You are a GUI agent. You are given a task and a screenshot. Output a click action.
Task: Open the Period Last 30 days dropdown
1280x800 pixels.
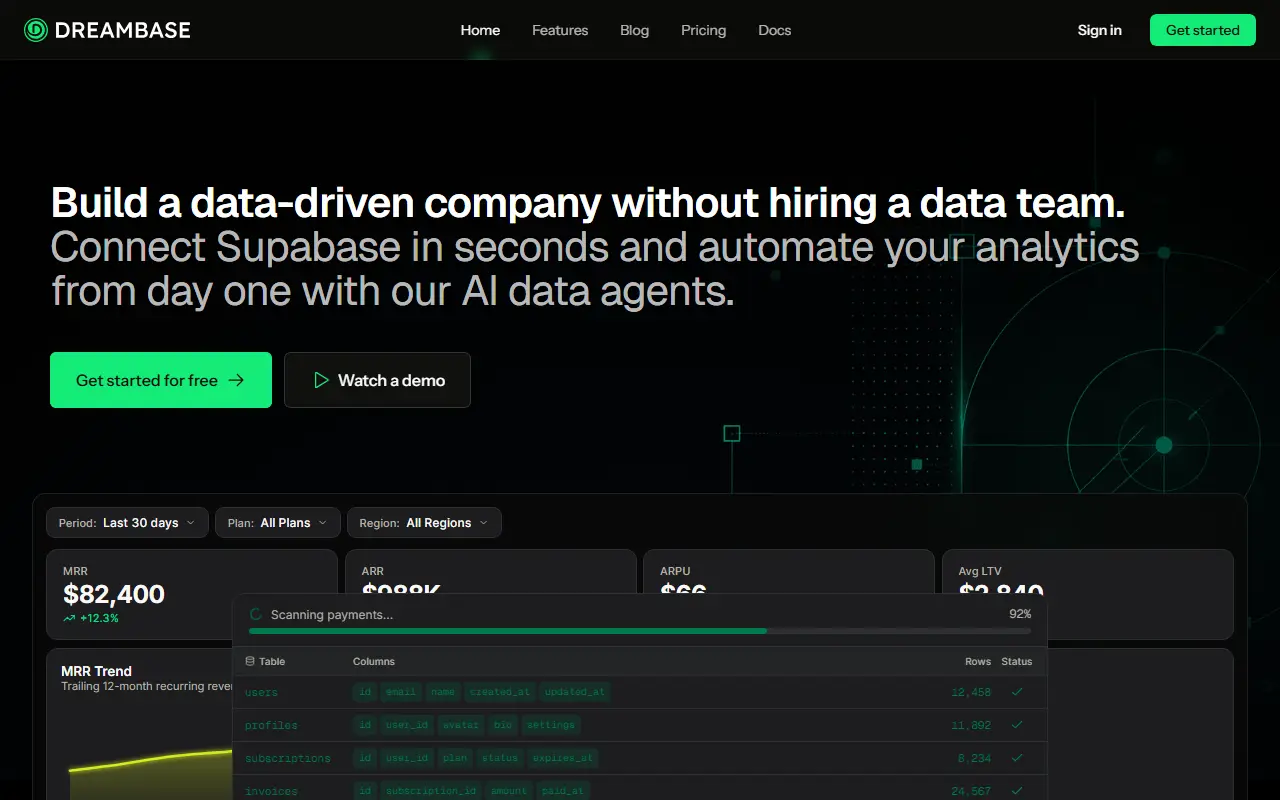(127, 523)
